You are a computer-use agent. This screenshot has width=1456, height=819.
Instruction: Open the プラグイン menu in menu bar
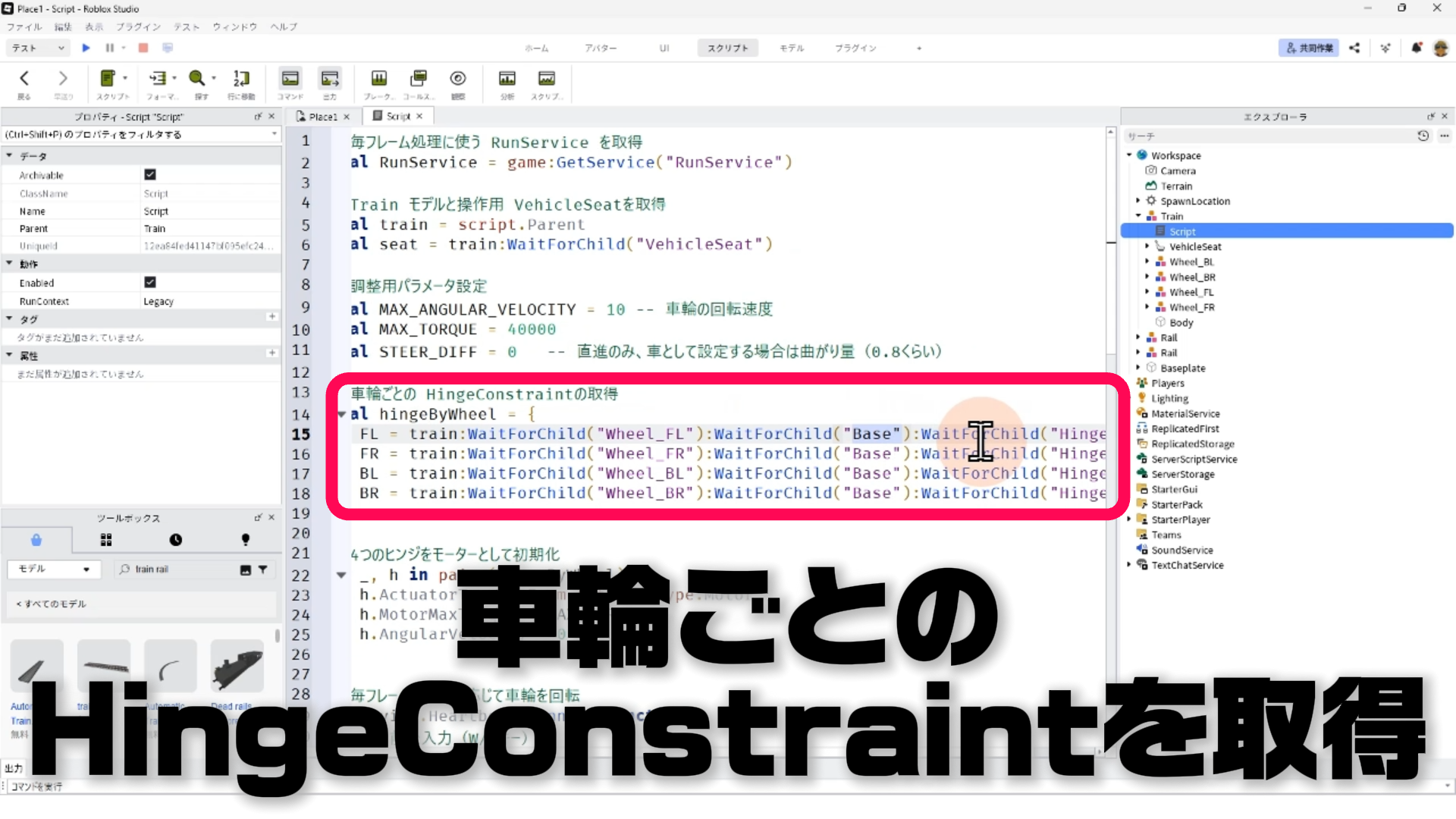pos(138,27)
